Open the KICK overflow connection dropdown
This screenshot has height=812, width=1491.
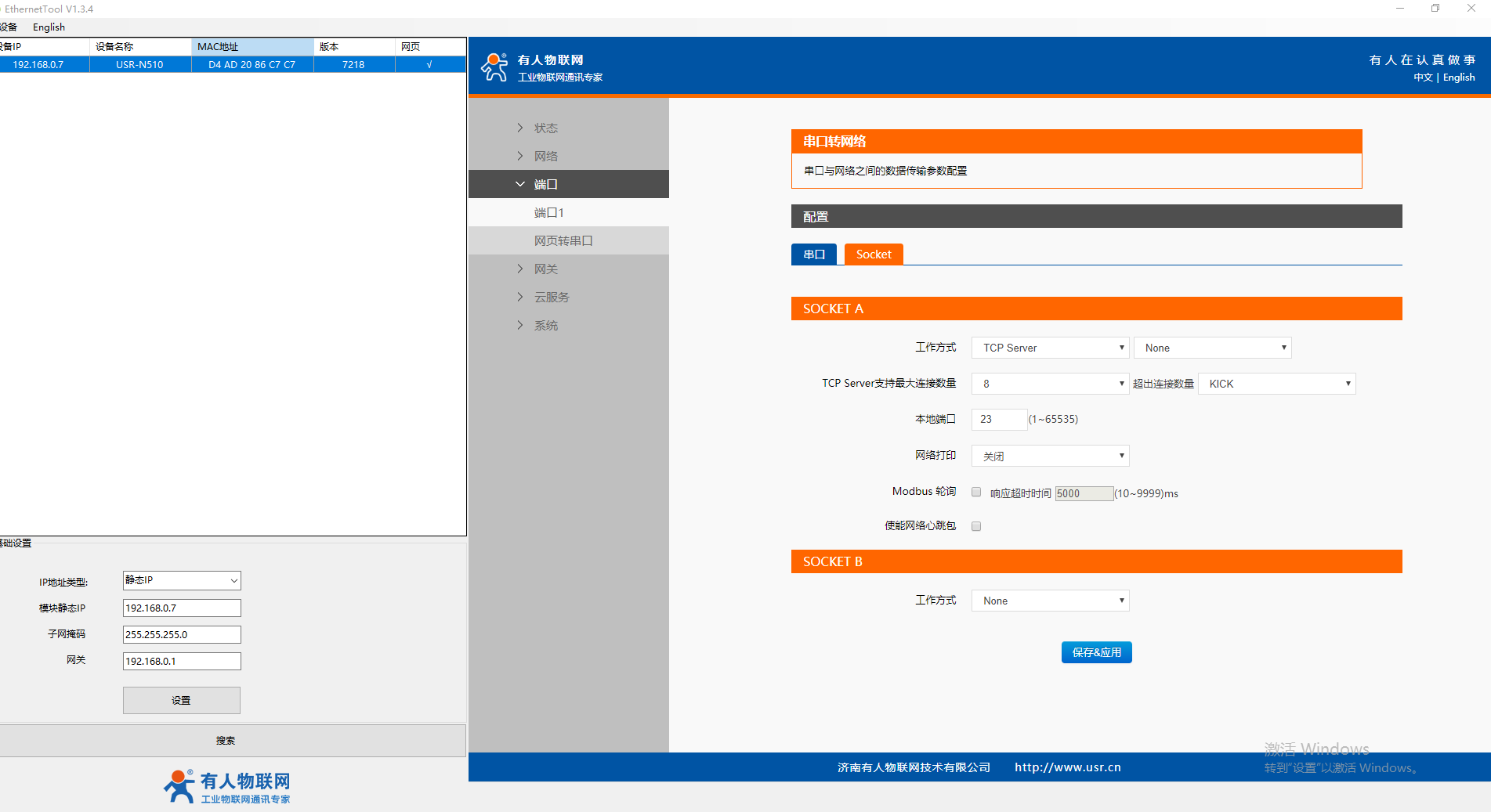click(x=1276, y=384)
